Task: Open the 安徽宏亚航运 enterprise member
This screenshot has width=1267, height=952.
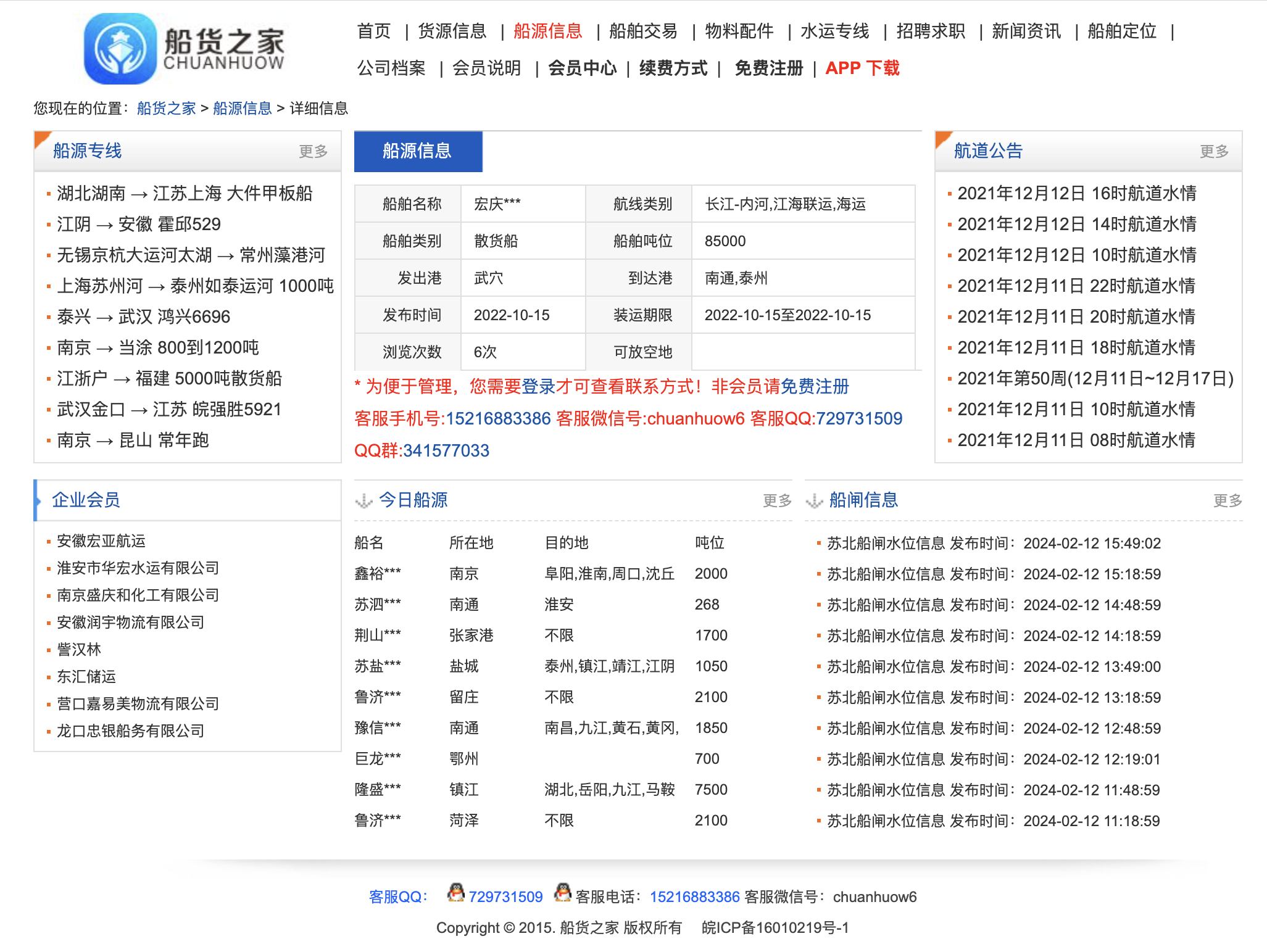Action: [101, 541]
